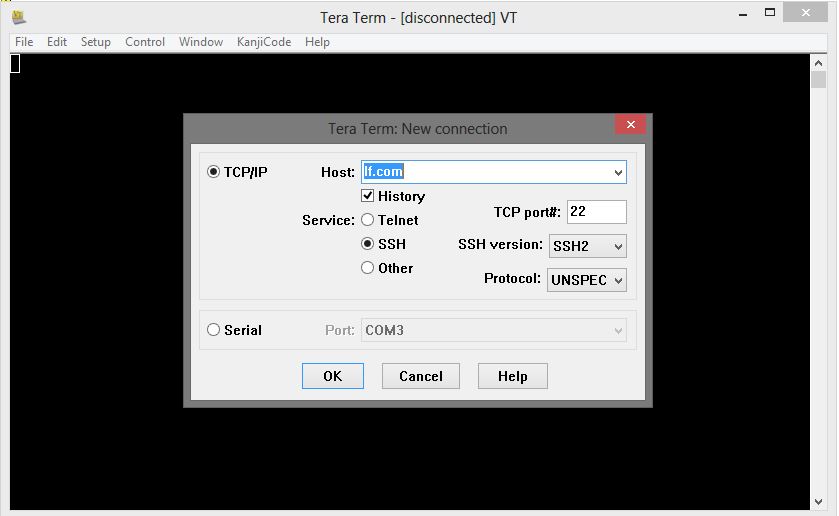This screenshot has height=516, width=839.
Task: Open the Protocol UNSPEC dropdown
Action: (x=586, y=280)
